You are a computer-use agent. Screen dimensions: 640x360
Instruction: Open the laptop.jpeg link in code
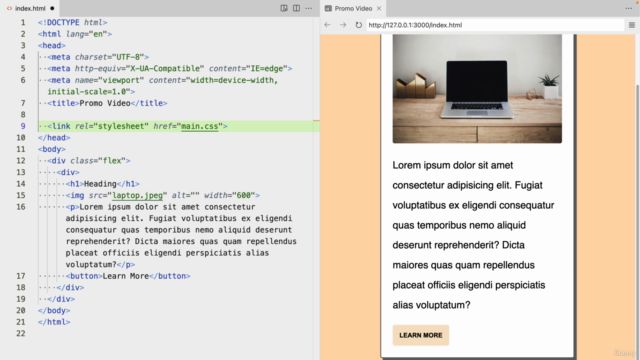[138, 195]
